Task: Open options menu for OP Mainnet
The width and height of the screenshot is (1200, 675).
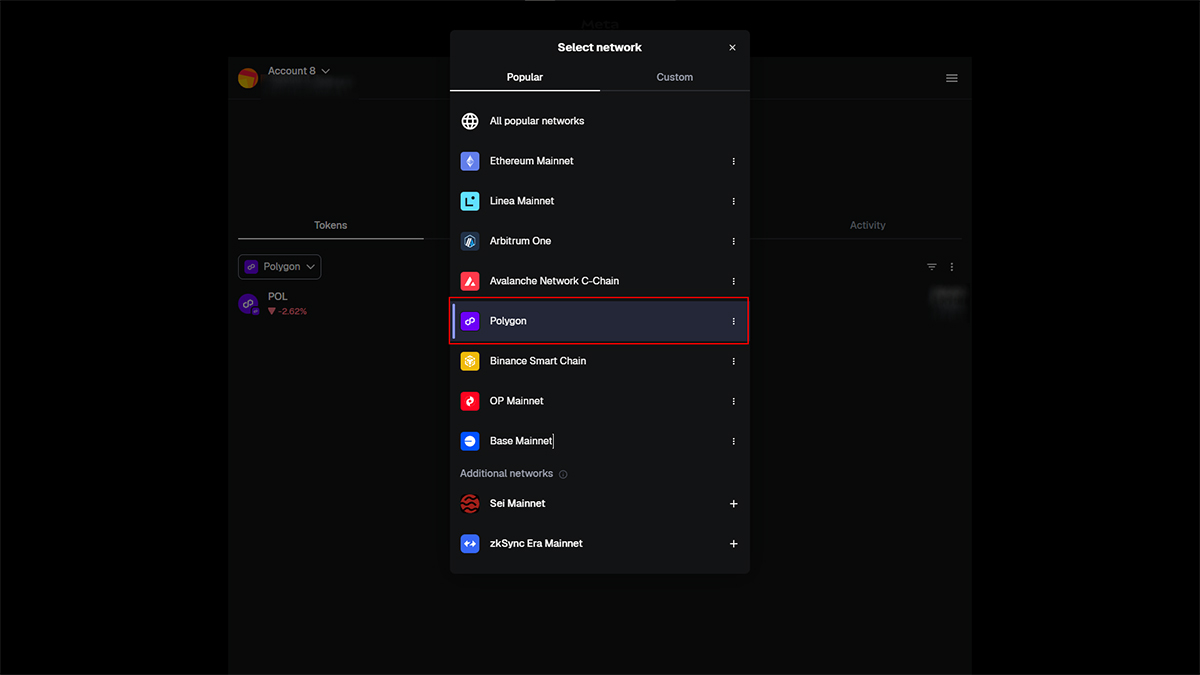Action: click(733, 401)
